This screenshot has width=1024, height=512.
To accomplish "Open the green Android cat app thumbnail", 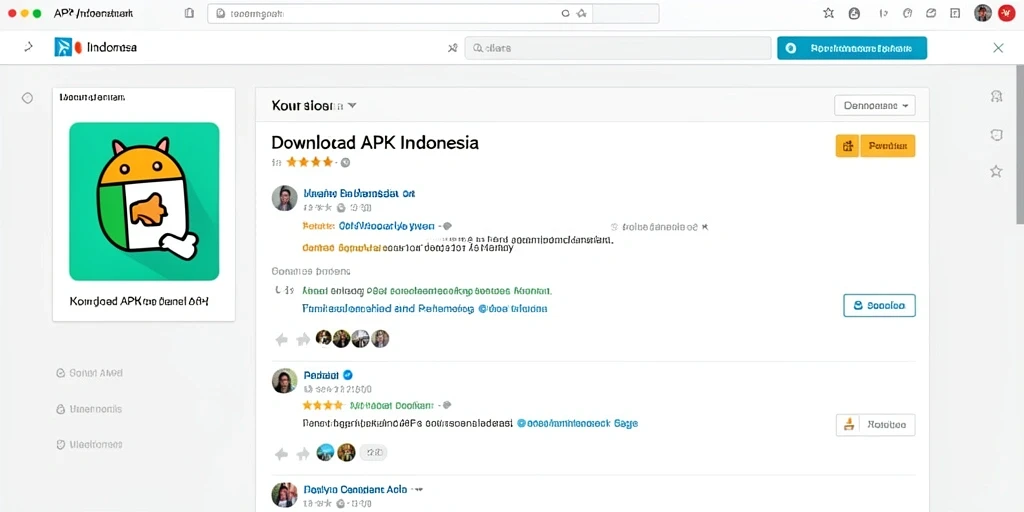I will pyautogui.click(x=144, y=201).
